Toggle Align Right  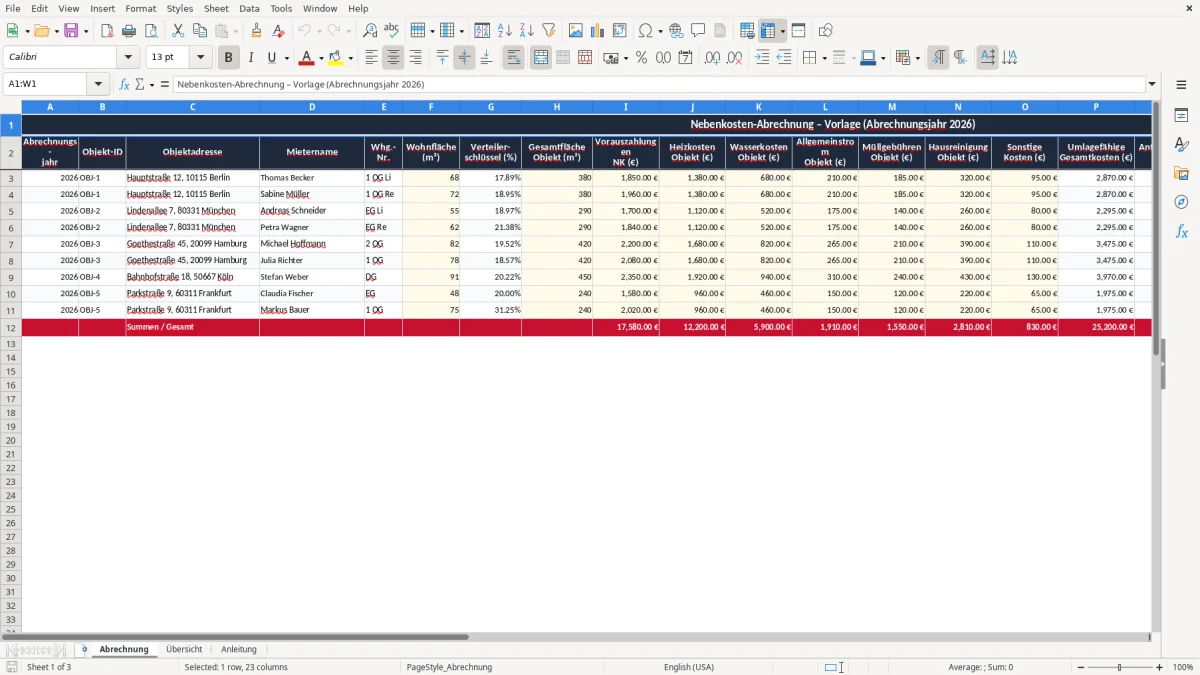[x=416, y=58]
